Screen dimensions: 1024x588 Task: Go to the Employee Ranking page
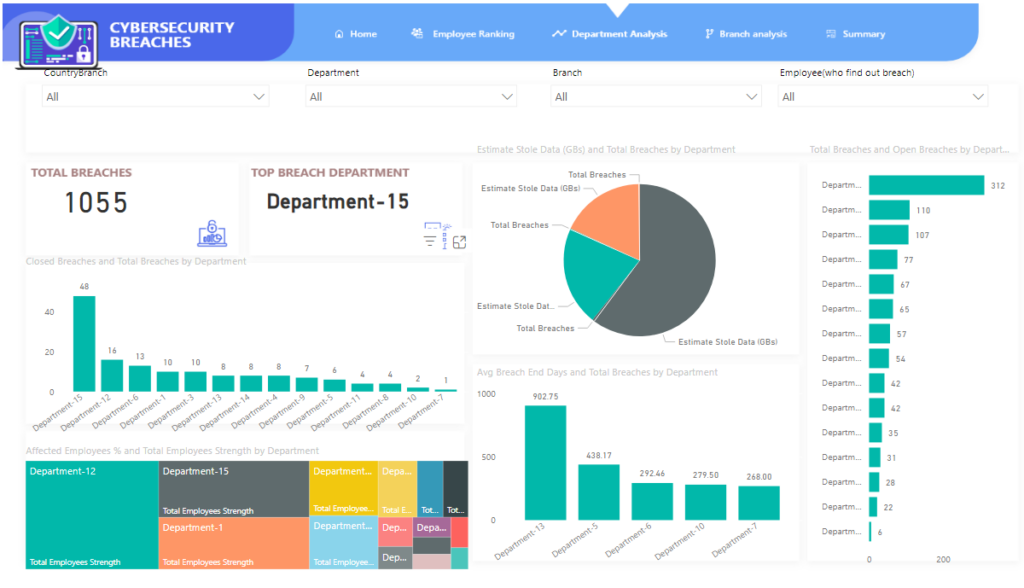point(473,34)
